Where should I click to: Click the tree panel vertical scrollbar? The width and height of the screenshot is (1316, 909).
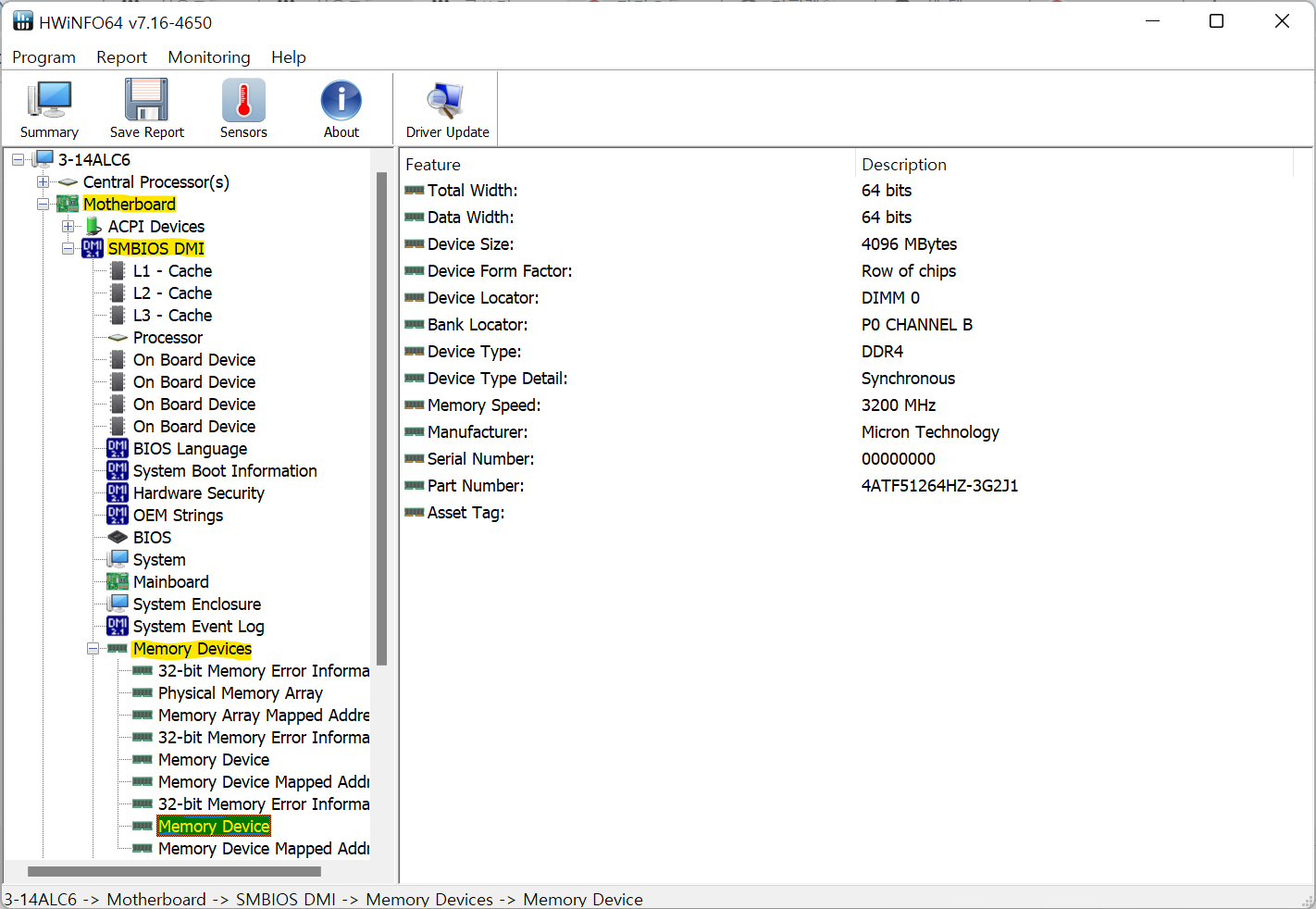(x=381, y=418)
